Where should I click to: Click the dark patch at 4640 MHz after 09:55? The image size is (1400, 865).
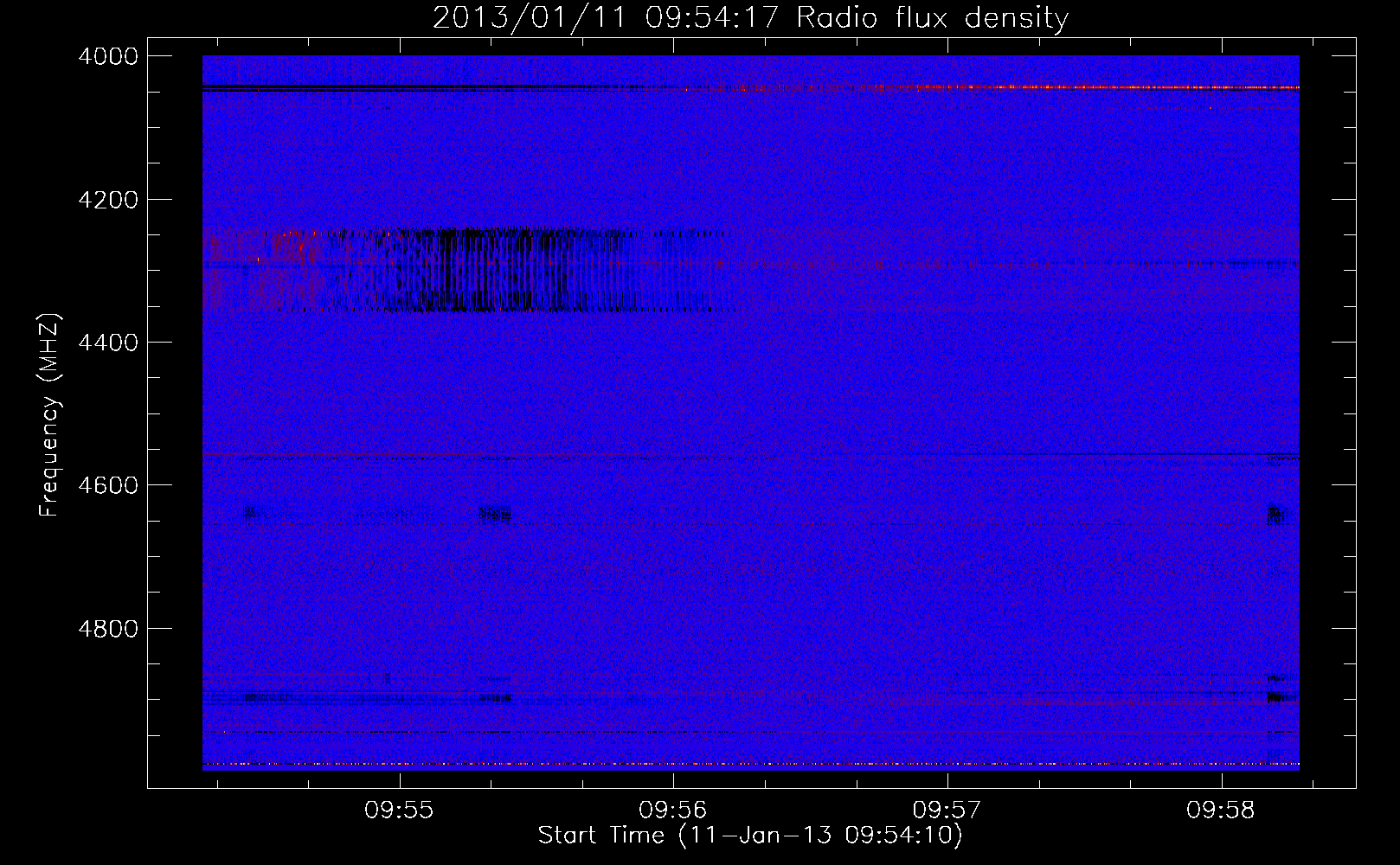point(495,515)
